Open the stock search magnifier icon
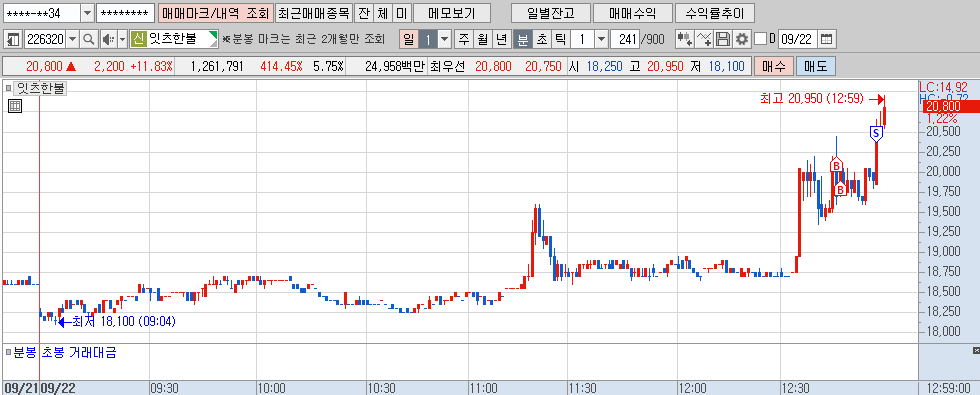 tap(89, 39)
